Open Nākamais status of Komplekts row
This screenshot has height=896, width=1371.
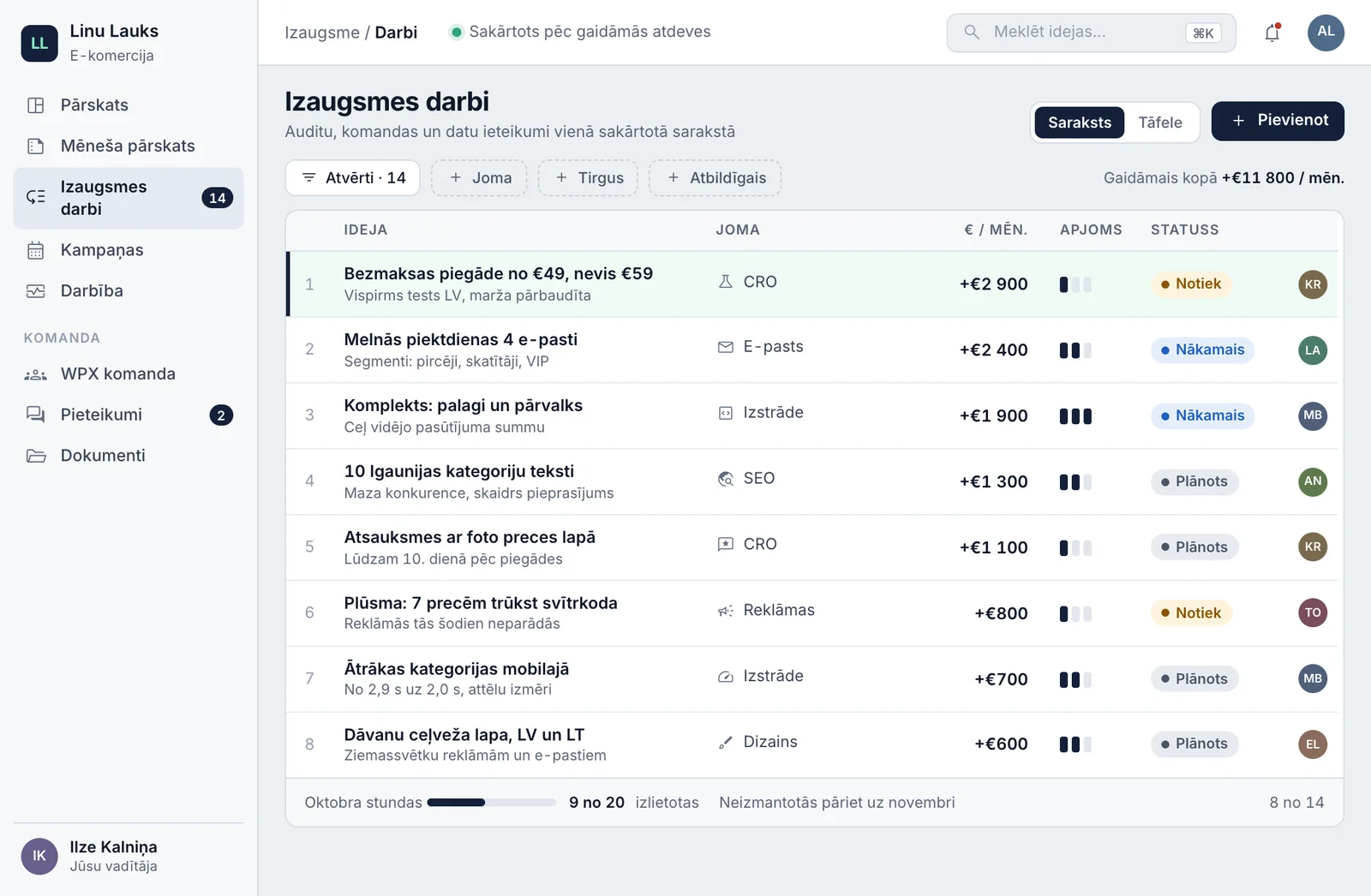[1202, 416]
